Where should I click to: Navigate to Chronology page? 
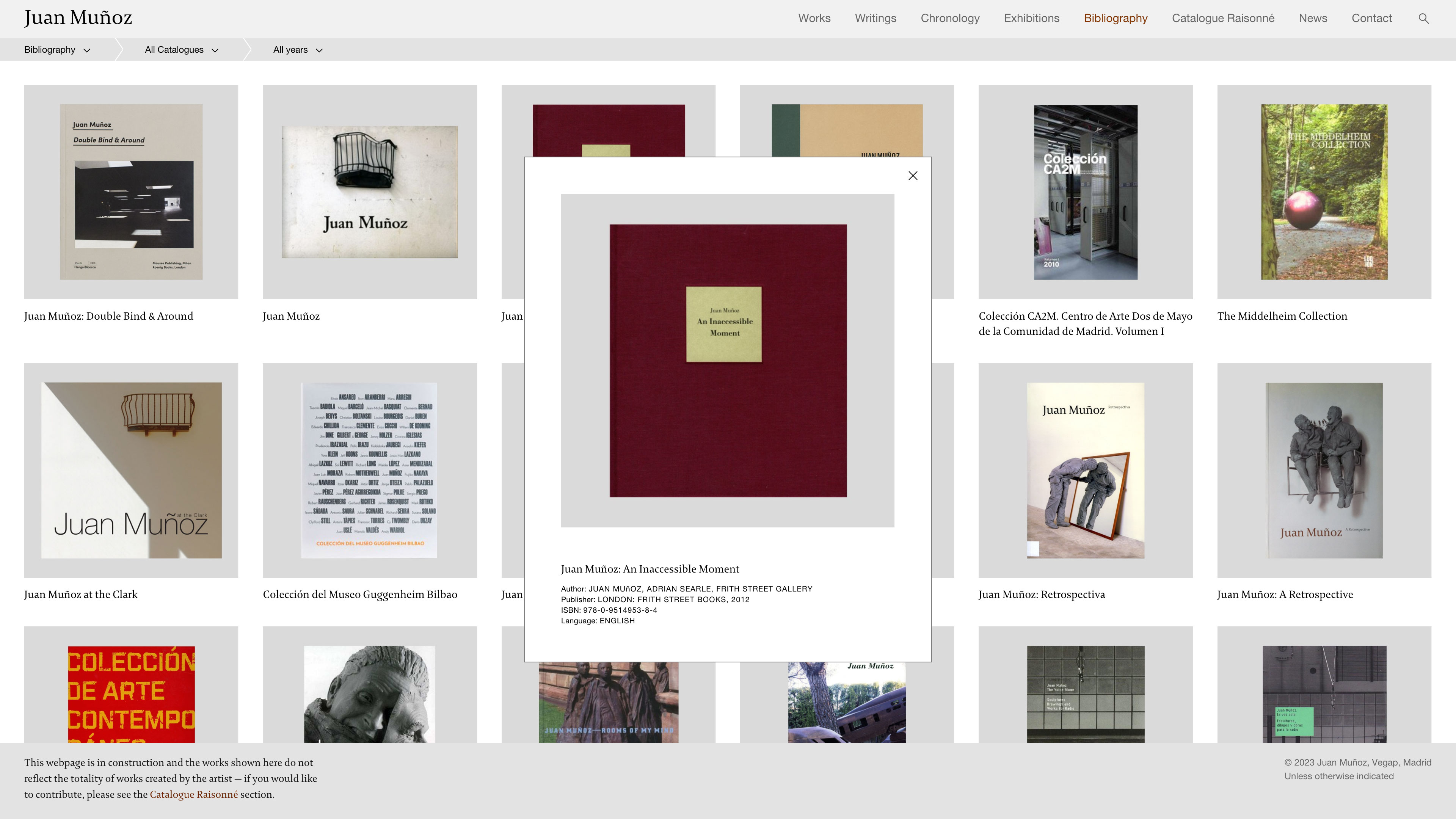point(949,18)
